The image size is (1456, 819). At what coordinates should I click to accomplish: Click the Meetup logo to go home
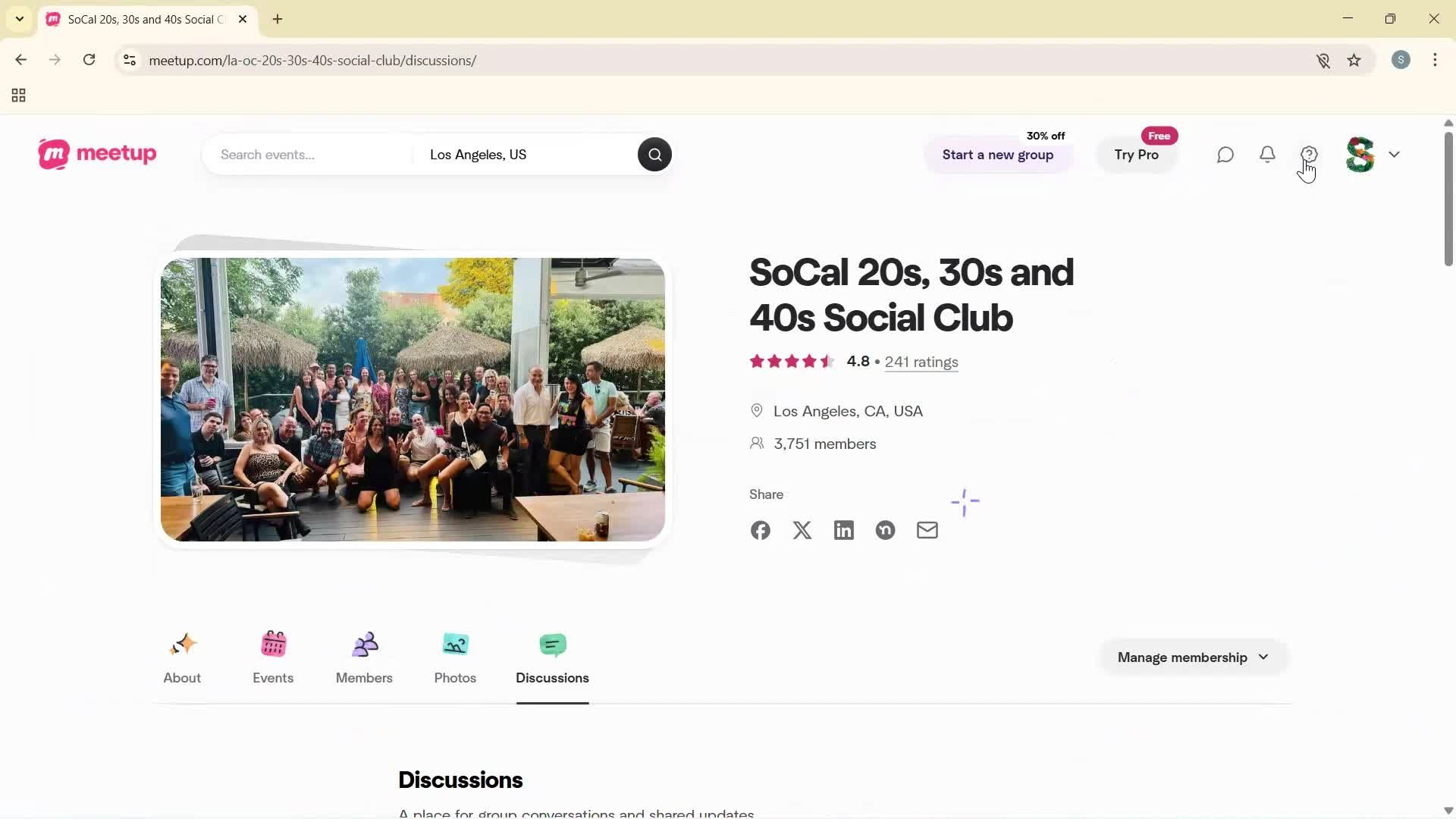click(x=96, y=154)
